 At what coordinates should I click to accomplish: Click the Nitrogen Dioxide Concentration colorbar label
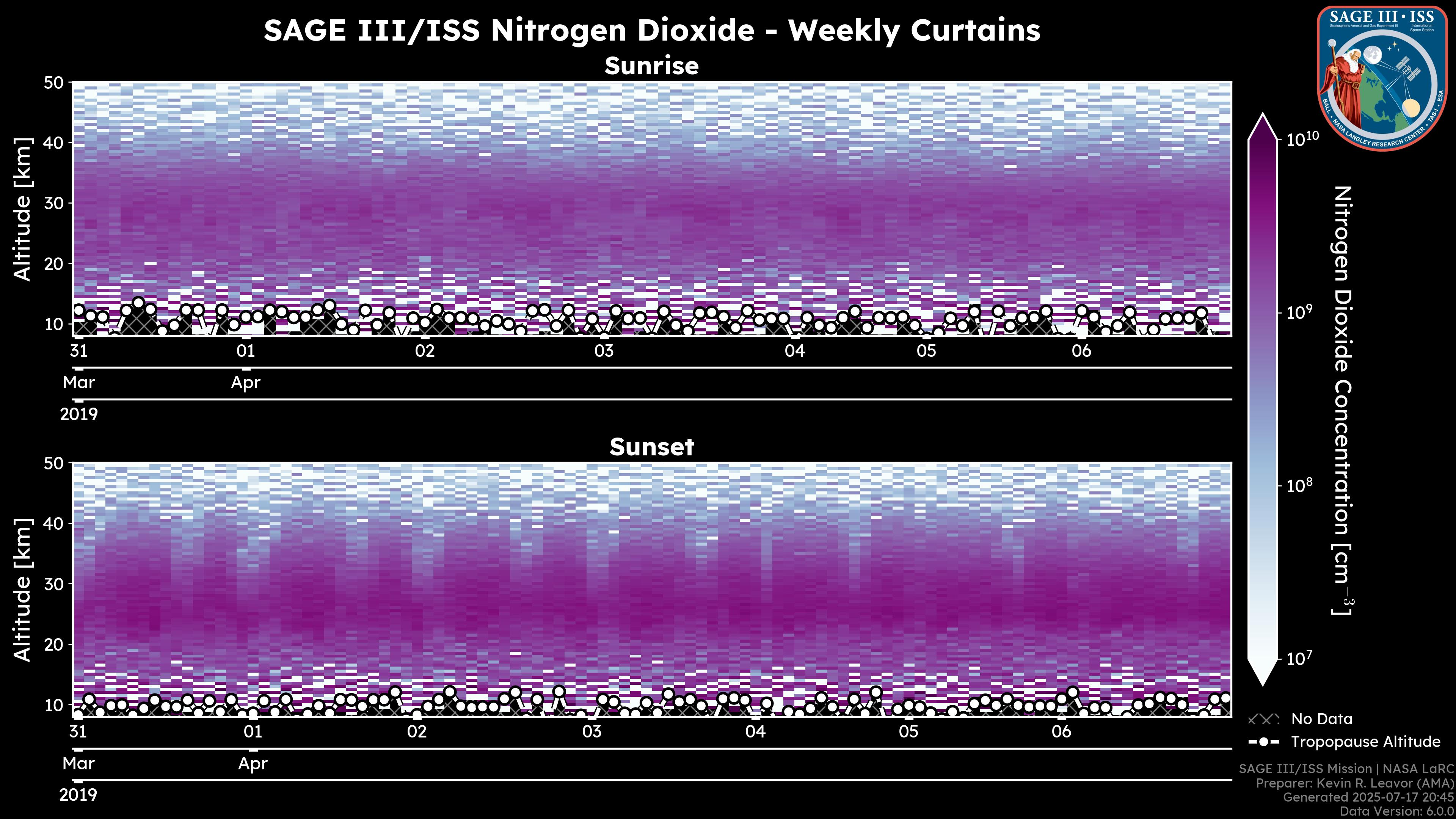(1342, 400)
